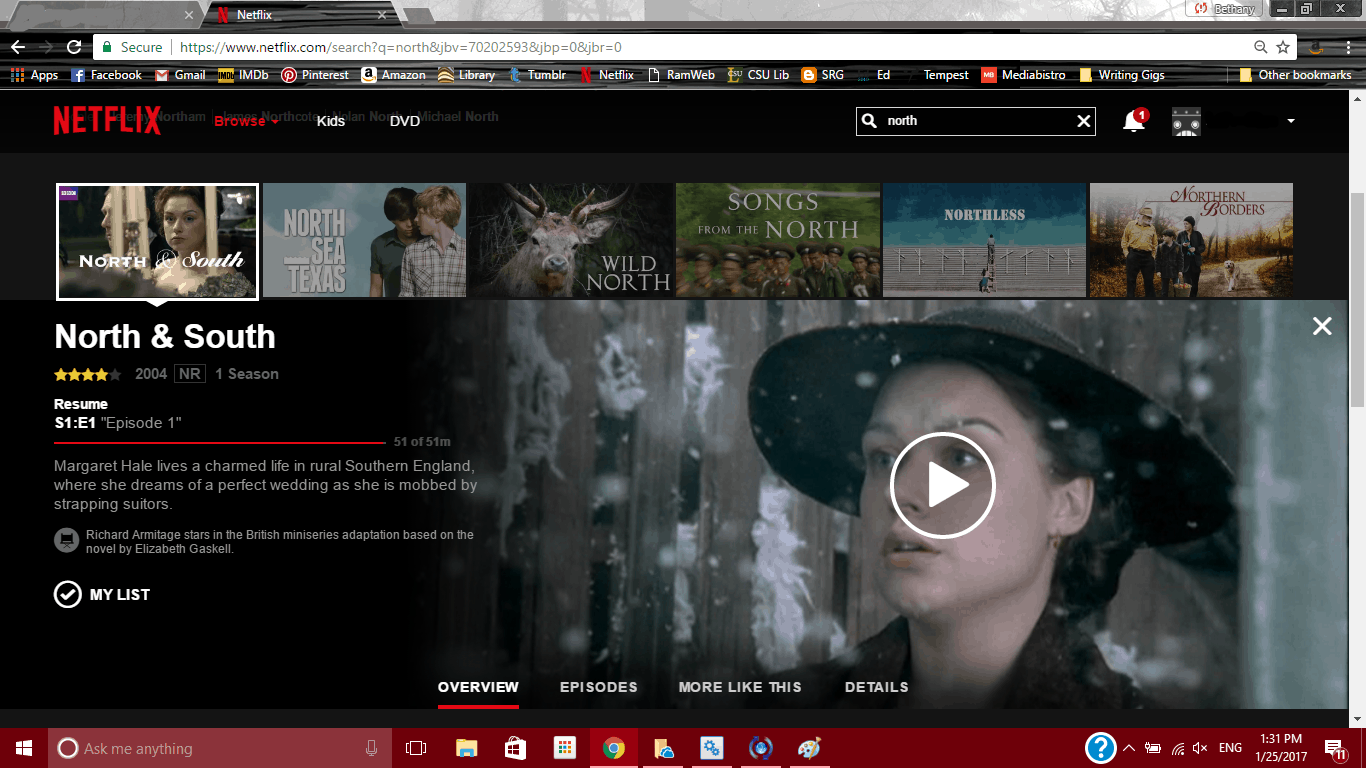Switch to the Episodes tab
This screenshot has height=768, width=1366.
pos(598,687)
